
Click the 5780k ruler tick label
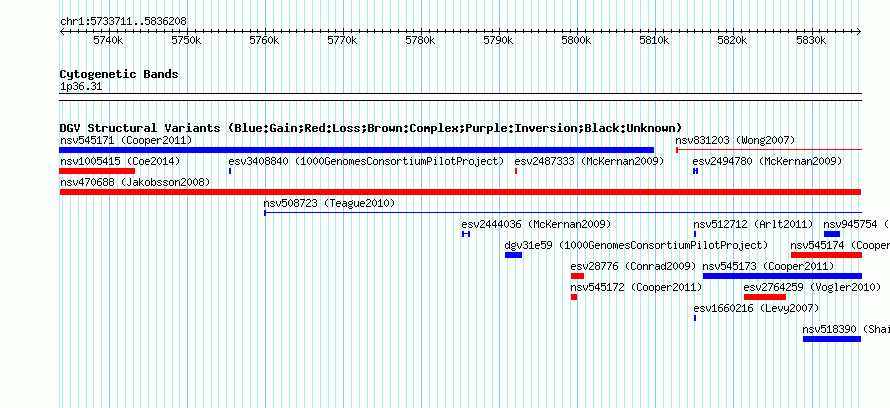(421, 40)
